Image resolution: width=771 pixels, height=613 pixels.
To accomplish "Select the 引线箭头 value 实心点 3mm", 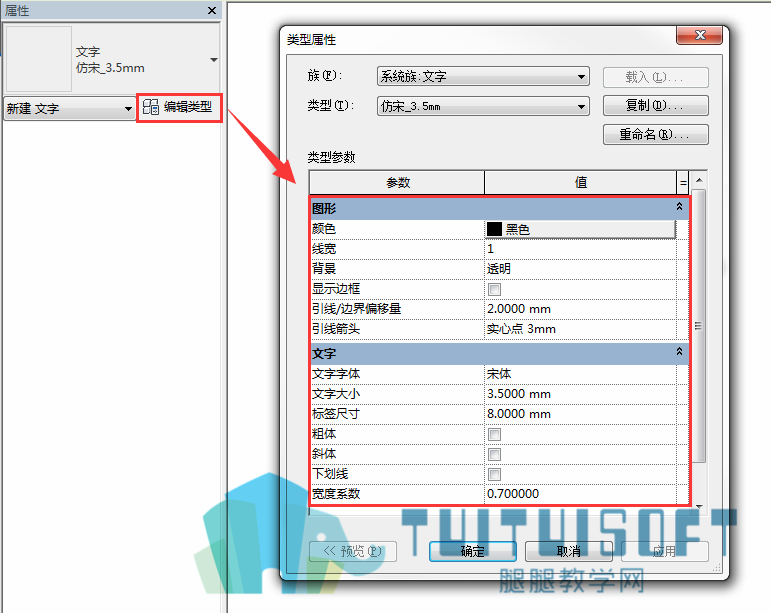I will click(580, 329).
